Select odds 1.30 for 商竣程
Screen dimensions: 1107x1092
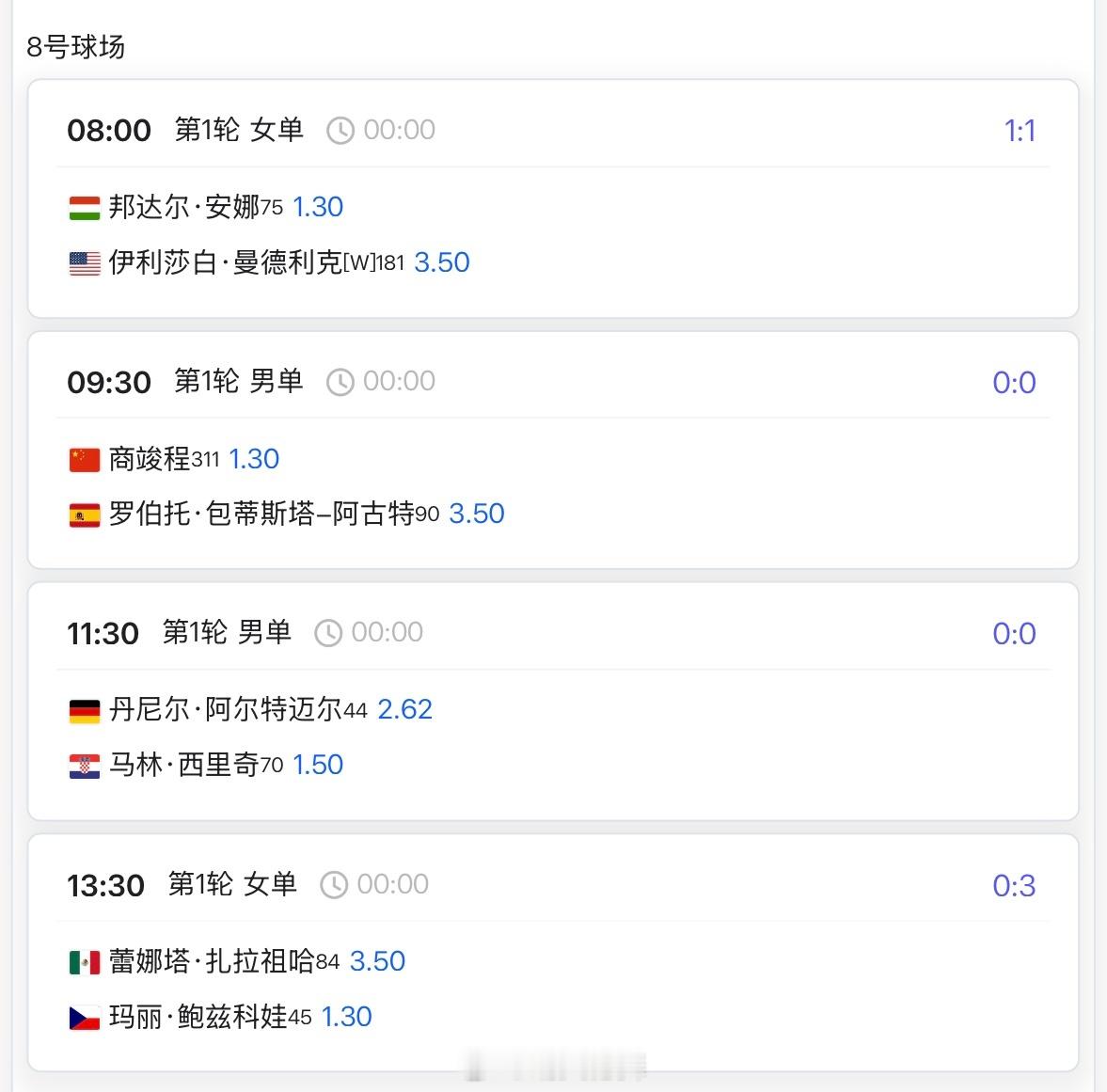coord(254,459)
